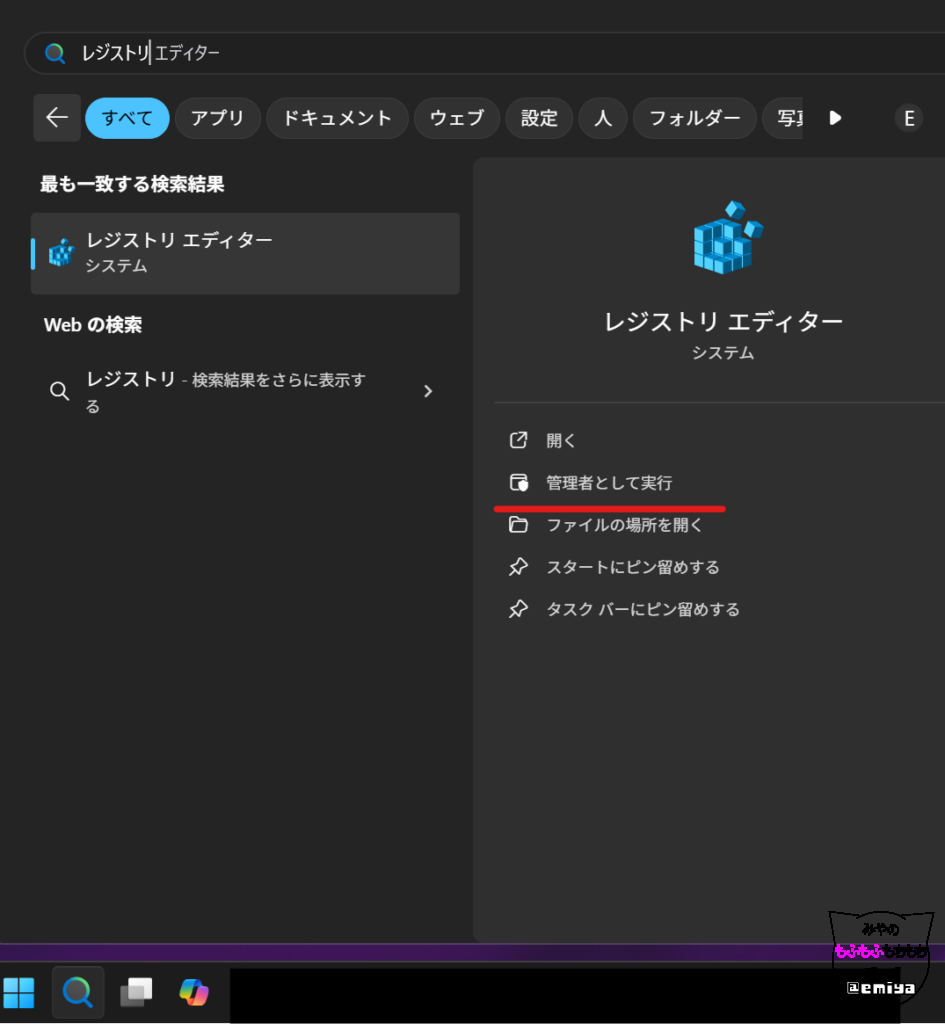
Task: Click 開く to open Registry Editor
Action: (x=561, y=441)
